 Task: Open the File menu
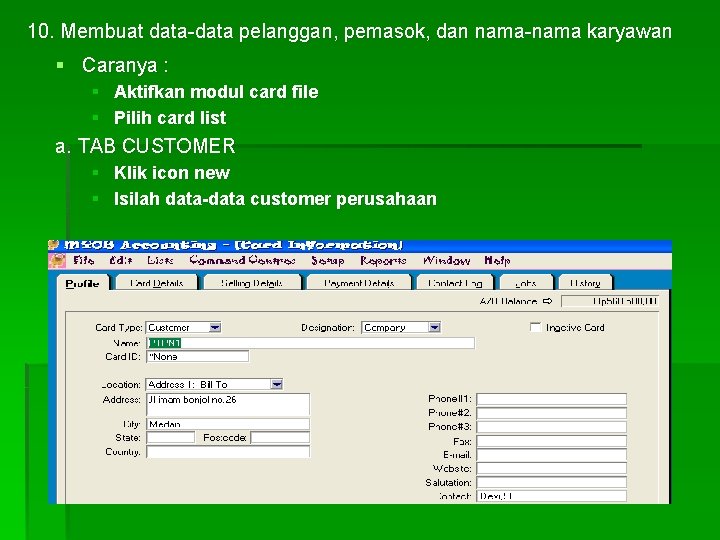click(x=84, y=260)
